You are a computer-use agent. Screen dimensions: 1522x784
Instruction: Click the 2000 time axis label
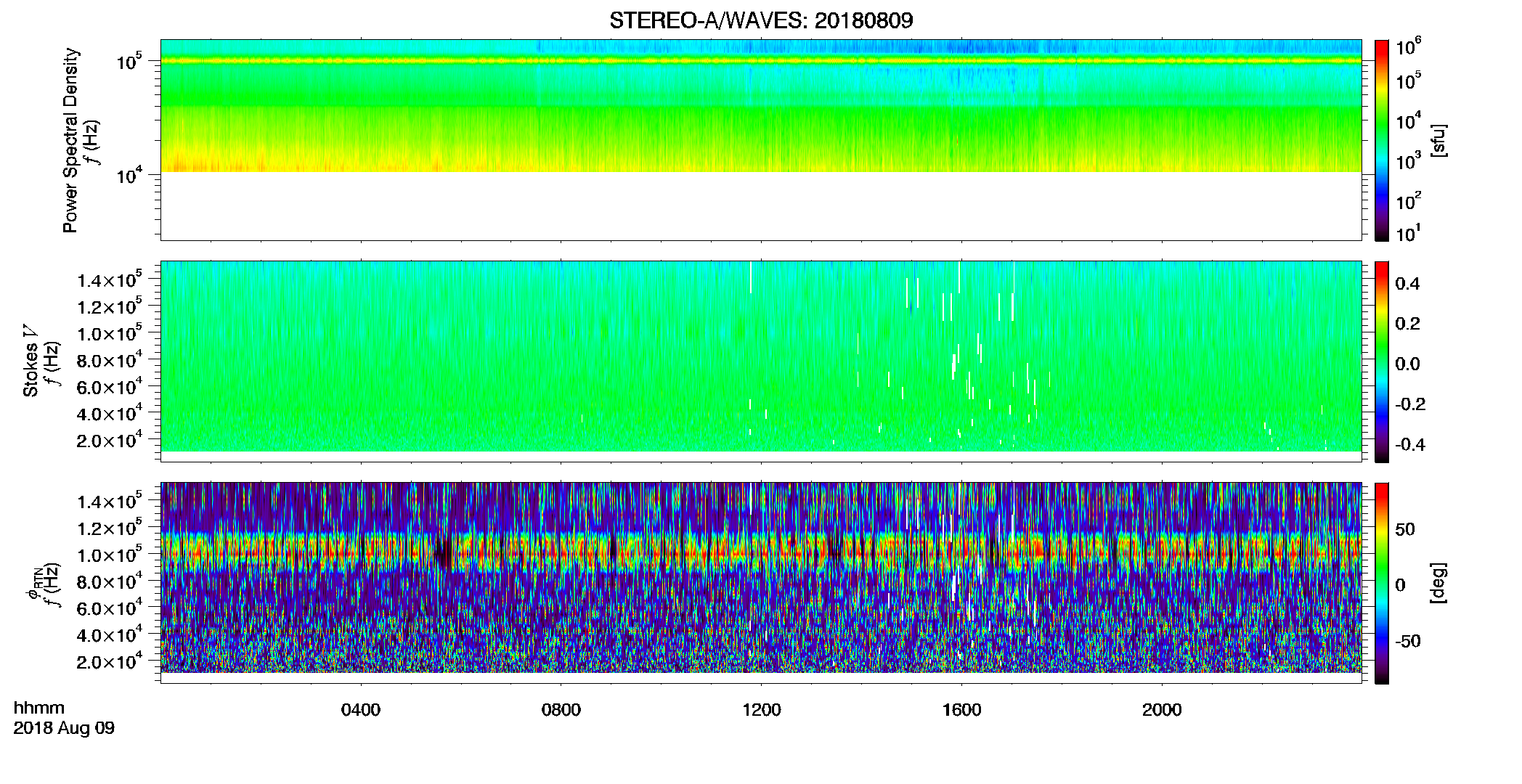click(1163, 710)
